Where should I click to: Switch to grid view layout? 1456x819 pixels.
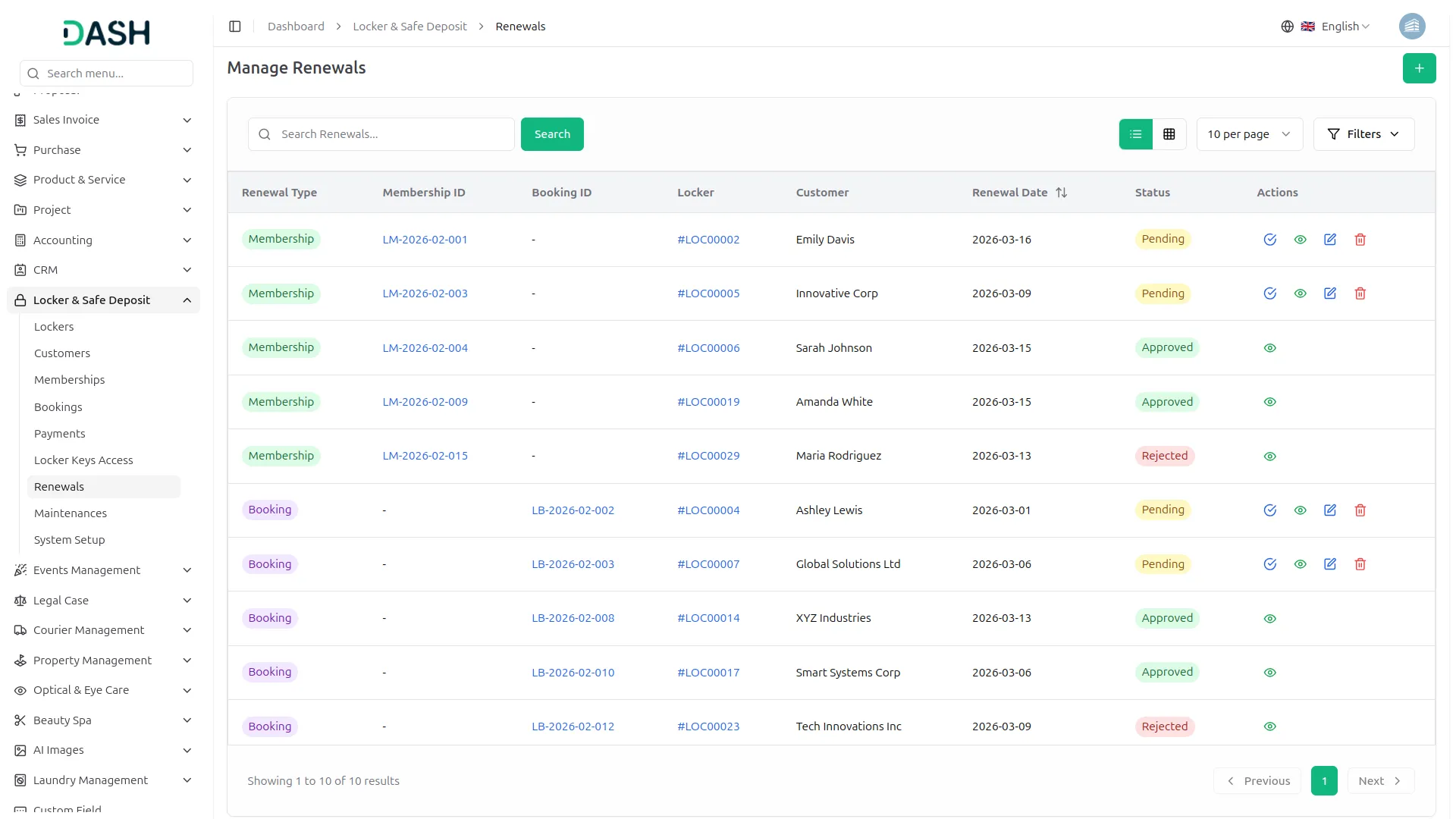(1169, 133)
